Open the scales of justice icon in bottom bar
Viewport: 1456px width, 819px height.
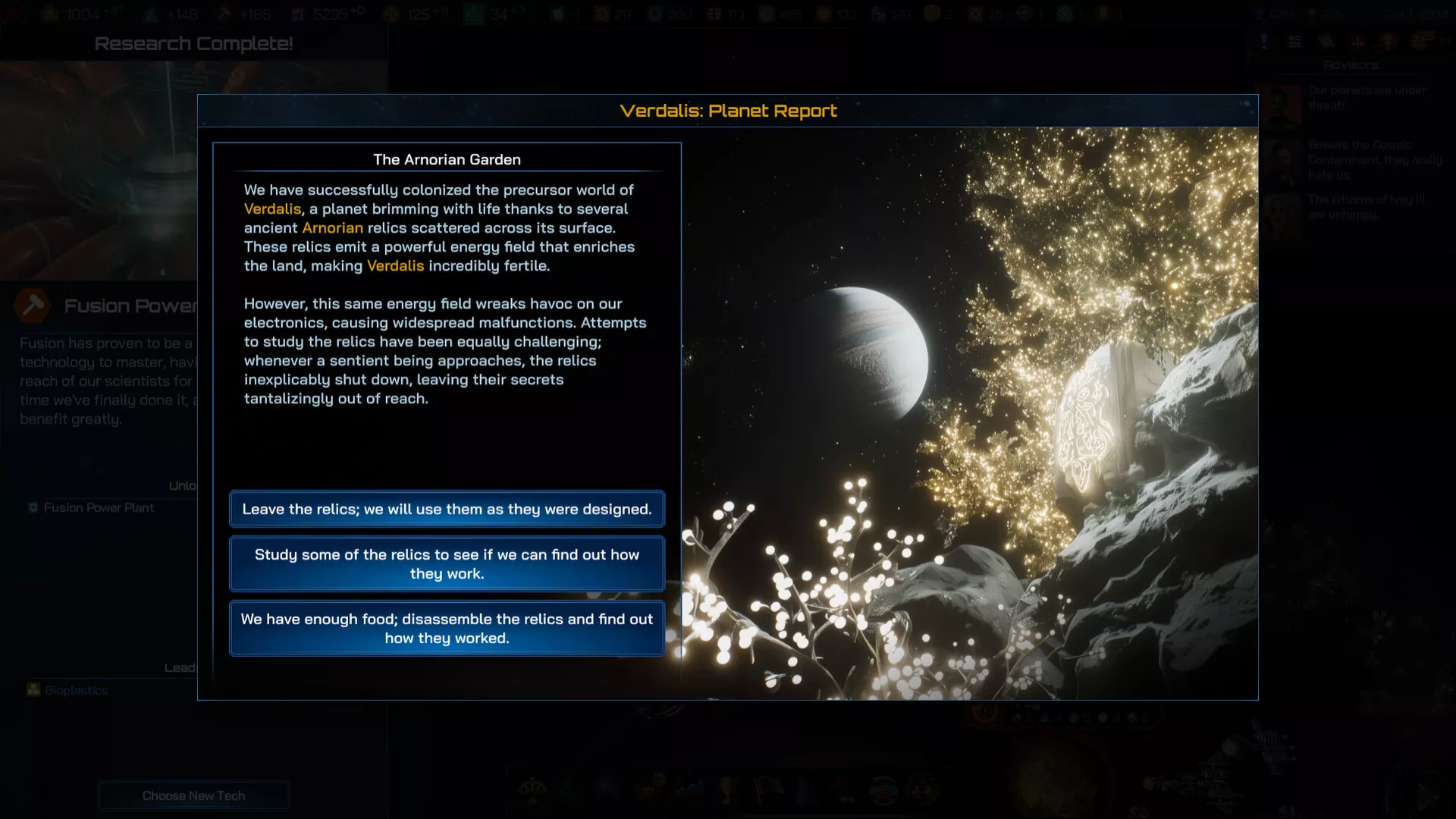coord(532,790)
